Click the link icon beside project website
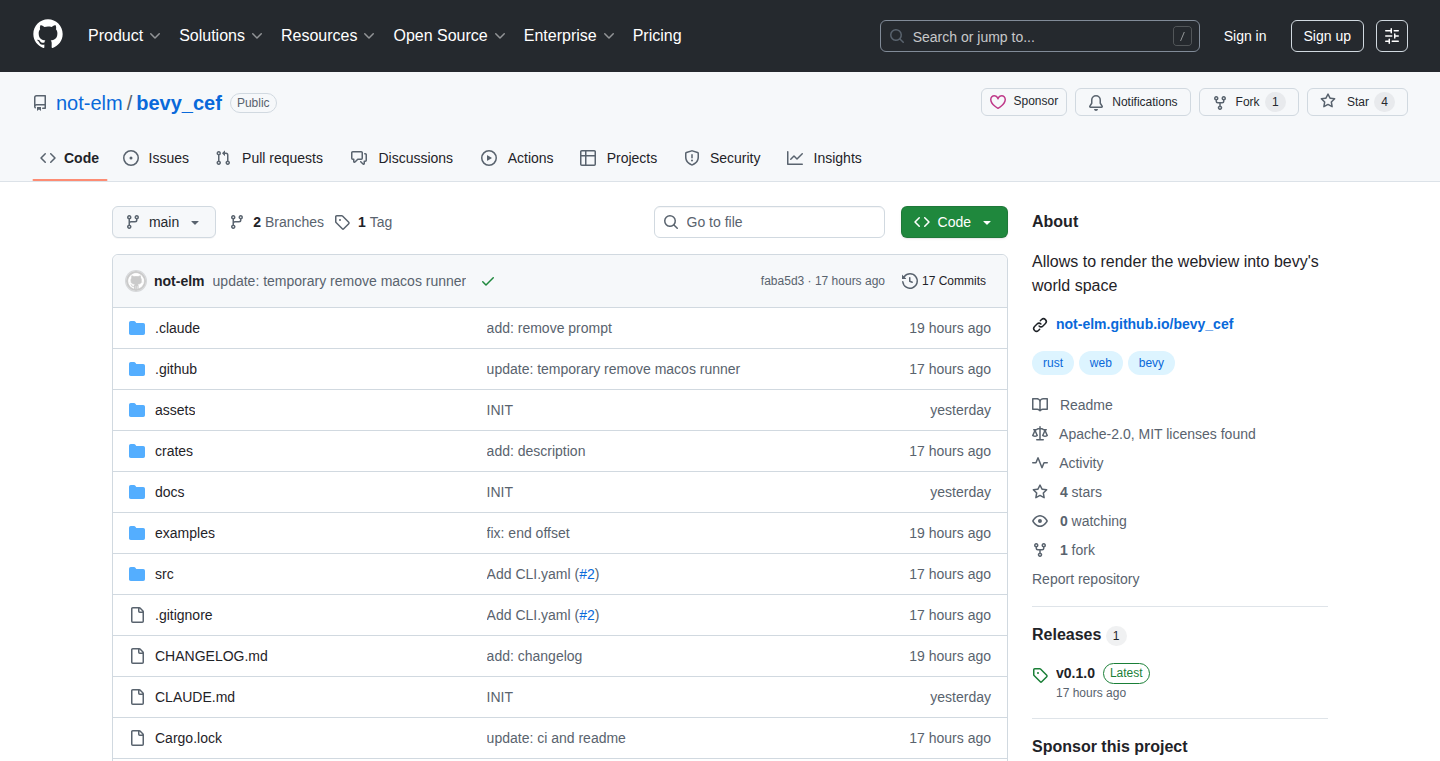The height and width of the screenshot is (761, 1440). click(x=1040, y=324)
